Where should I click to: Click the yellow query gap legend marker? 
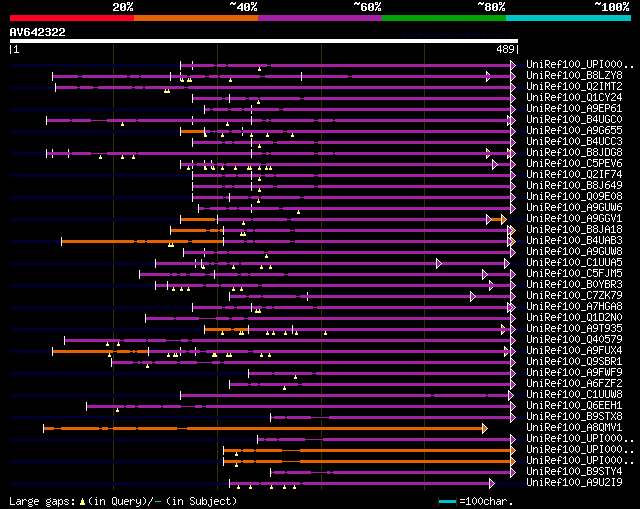pos(82,502)
